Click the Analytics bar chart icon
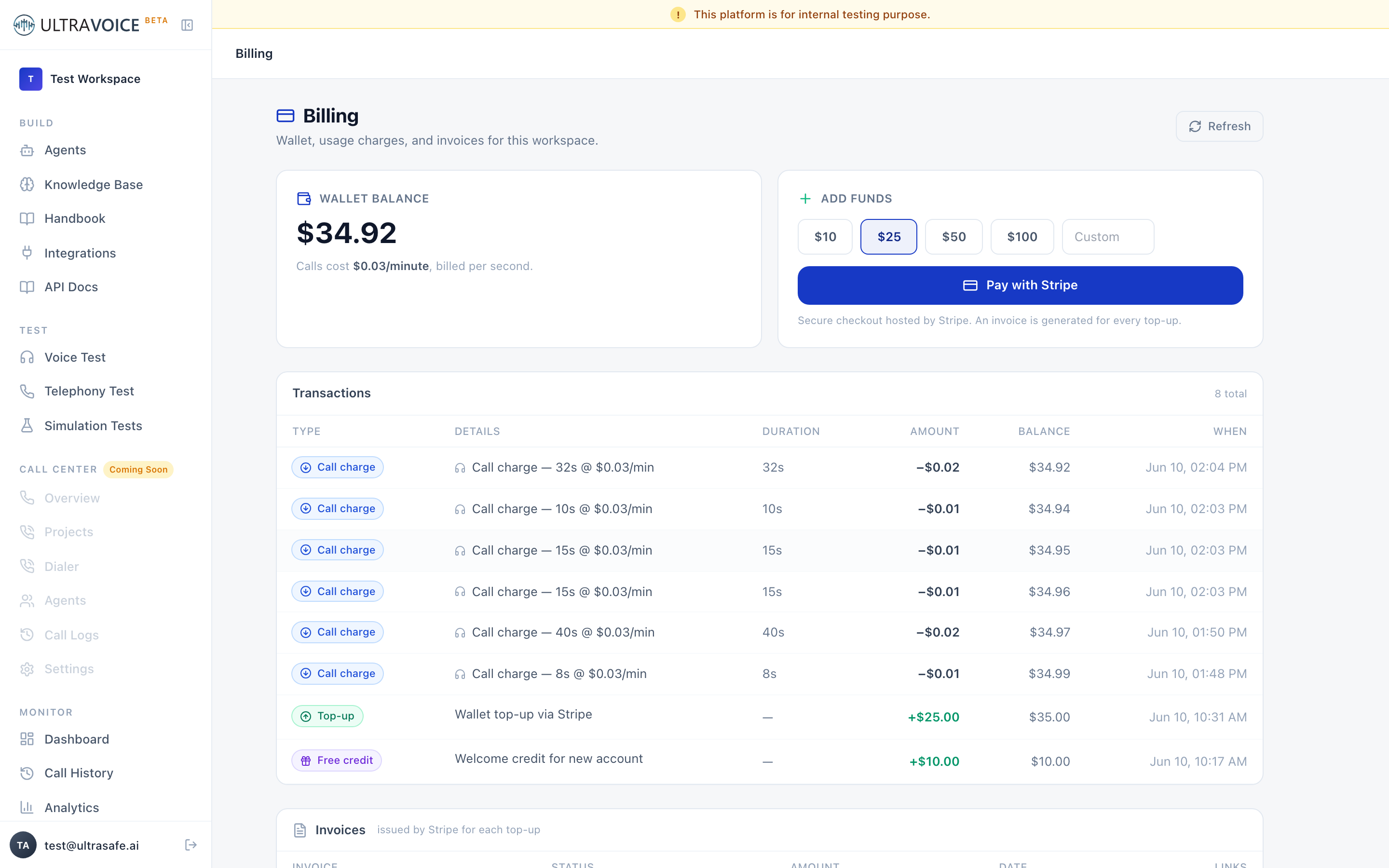 click(x=27, y=807)
